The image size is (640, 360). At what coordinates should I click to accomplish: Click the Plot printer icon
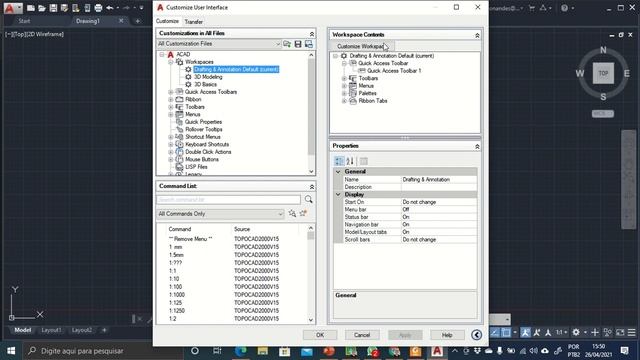[98, 8]
